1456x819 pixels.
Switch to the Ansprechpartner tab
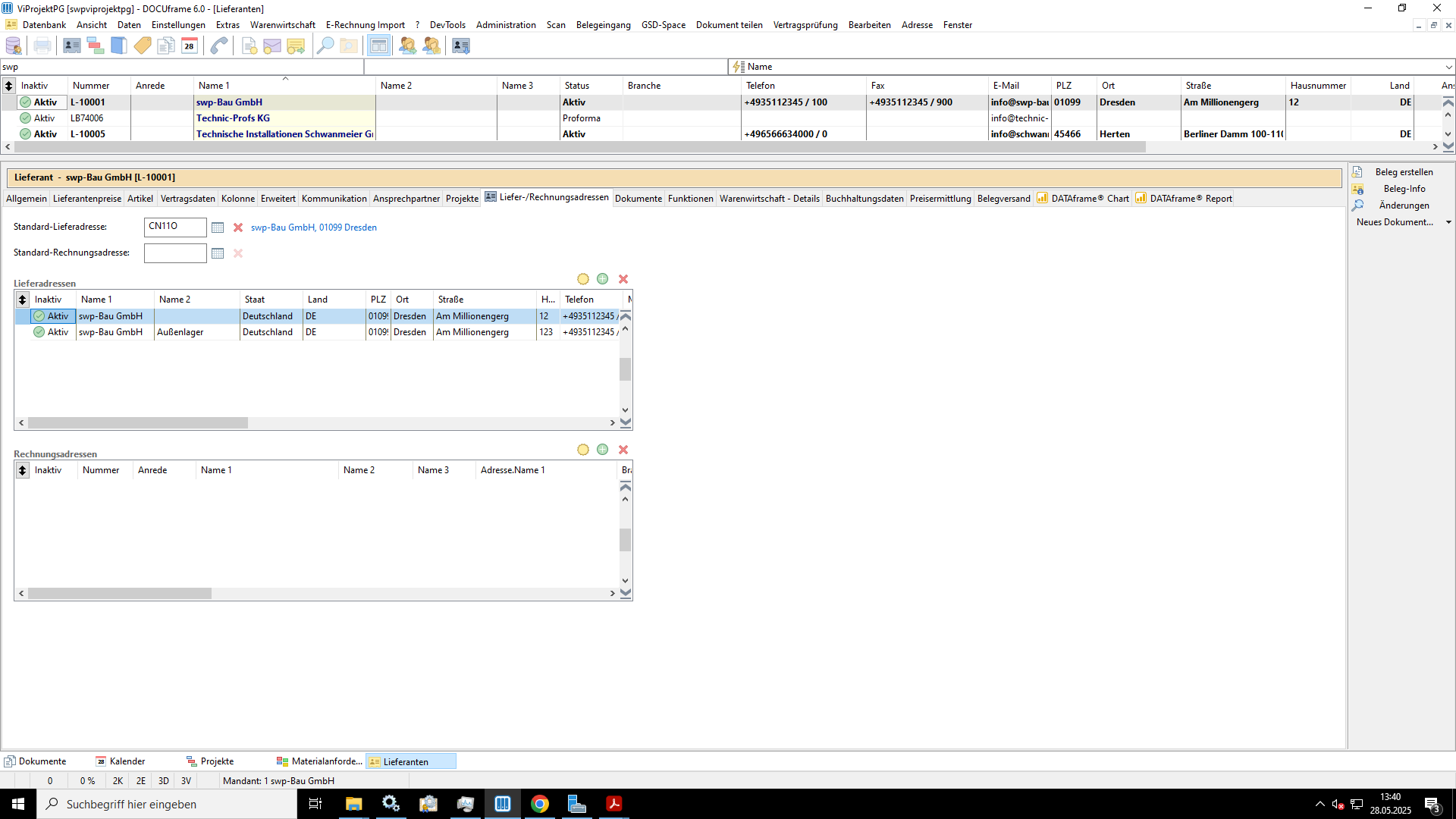(406, 199)
